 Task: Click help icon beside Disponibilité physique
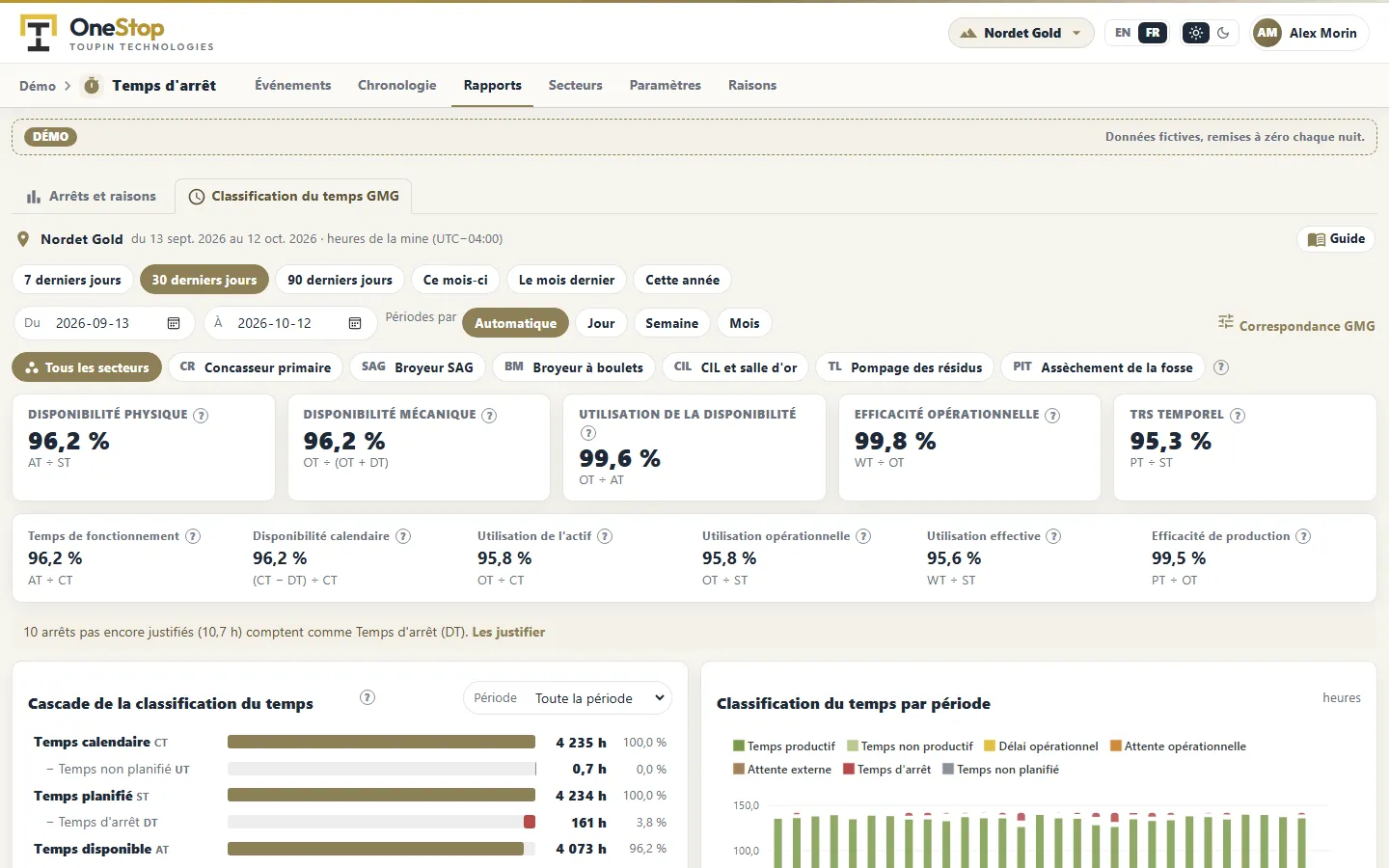click(x=201, y=416)
